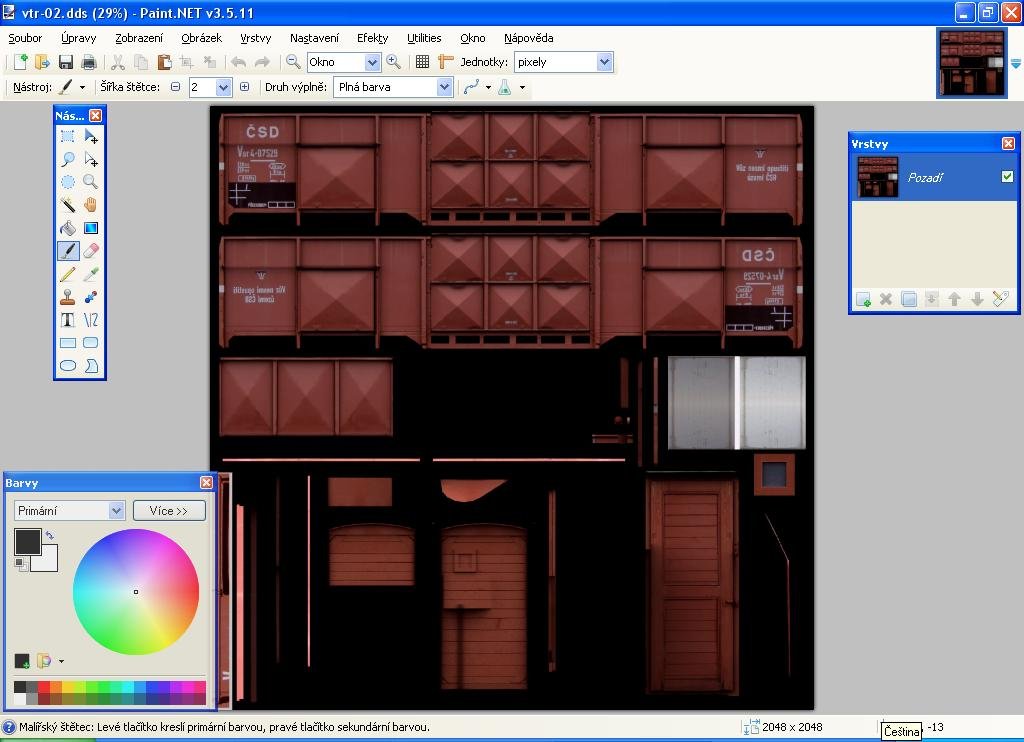This screenshot has width=1024, height=742.
Task: Toggle the rulers display
Action: pyautogui.click(x=445, y=62)
